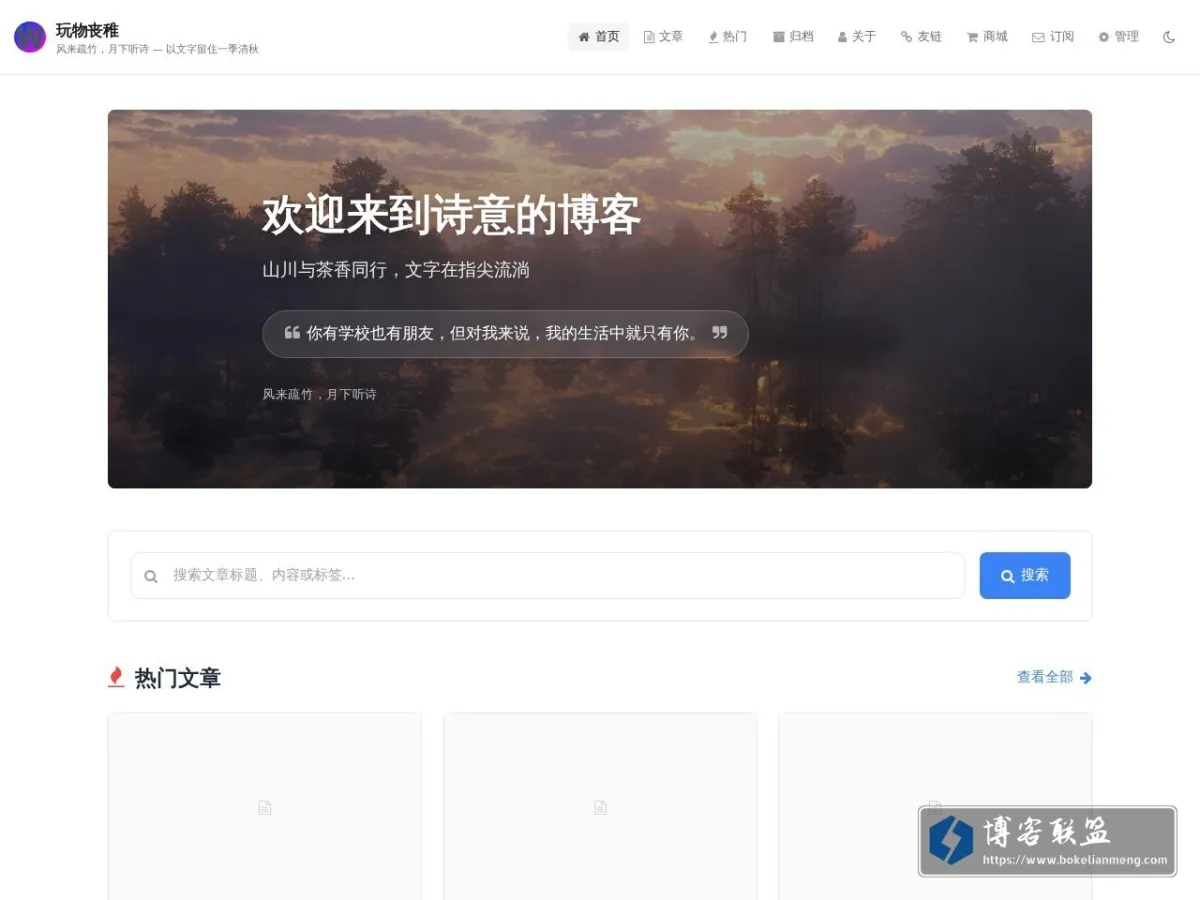Image resolution: width=1200 pixels, height=900 pixels.
Task: Click the hero caption 风来疏竹，月下听诗
Action: click(x=319, y=395)
